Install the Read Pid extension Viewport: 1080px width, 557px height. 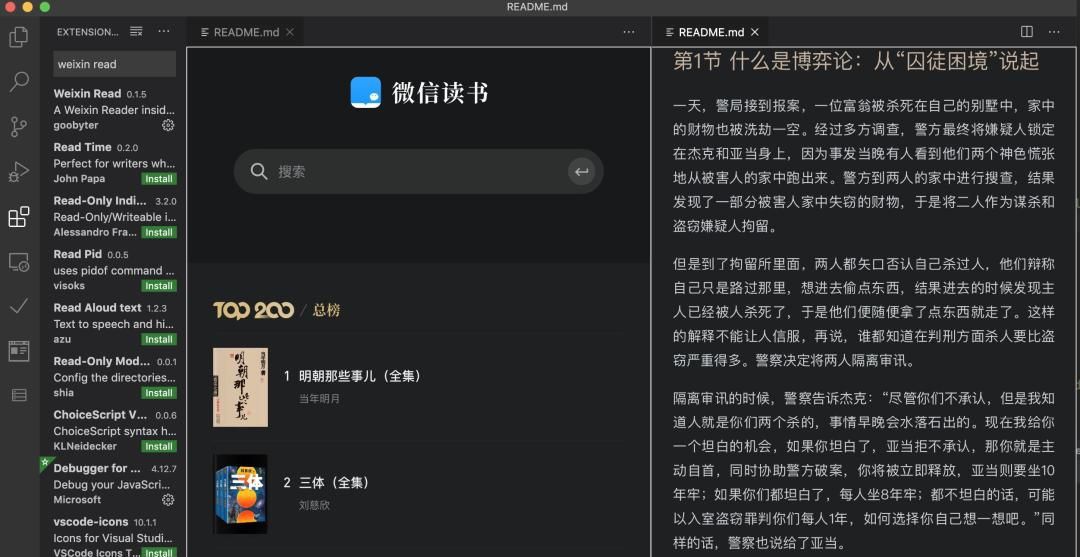coord(159,286)
